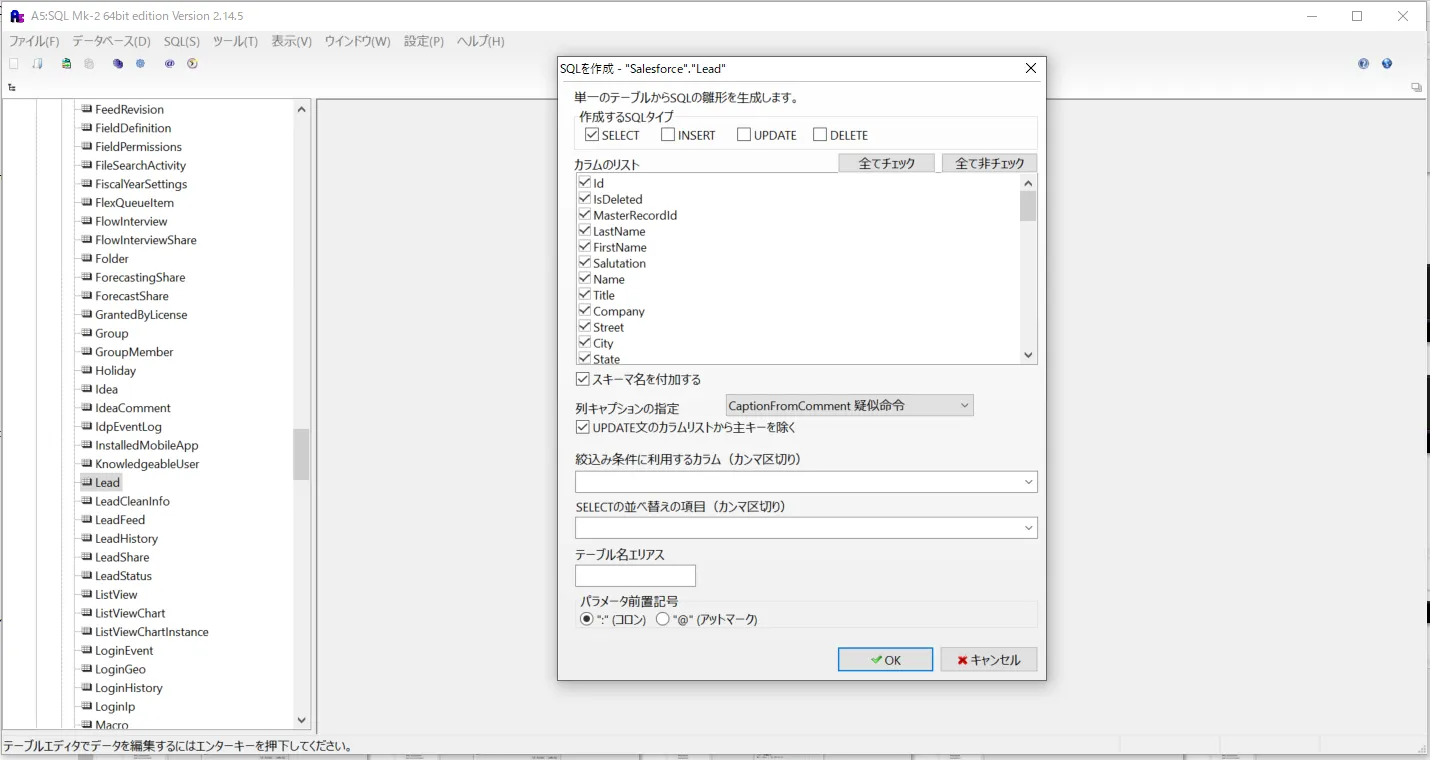Enable the INSERT SQL type checkbox
The height and width of the screenshot is (760, 1430).
click(x=668, y=134)
